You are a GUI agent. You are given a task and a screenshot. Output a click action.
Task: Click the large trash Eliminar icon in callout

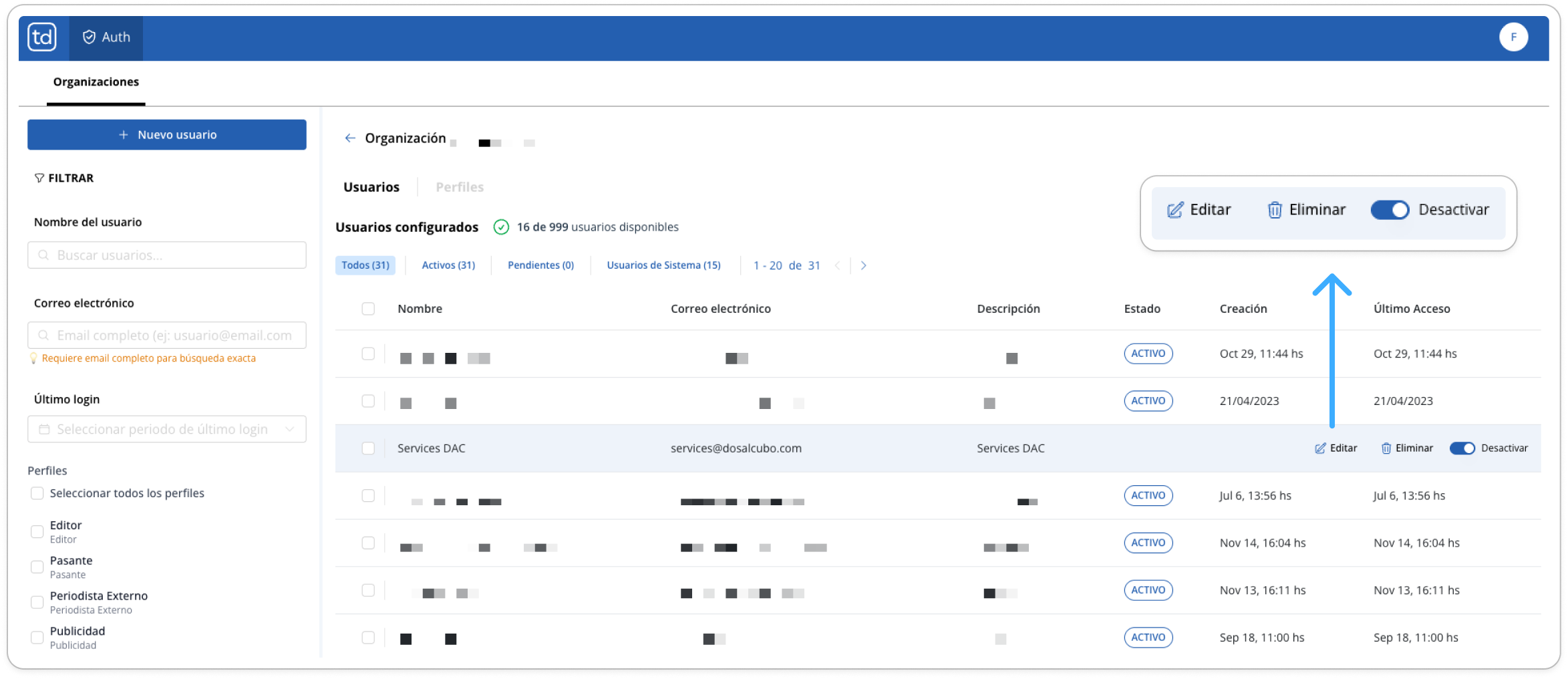pos(1275,210)
